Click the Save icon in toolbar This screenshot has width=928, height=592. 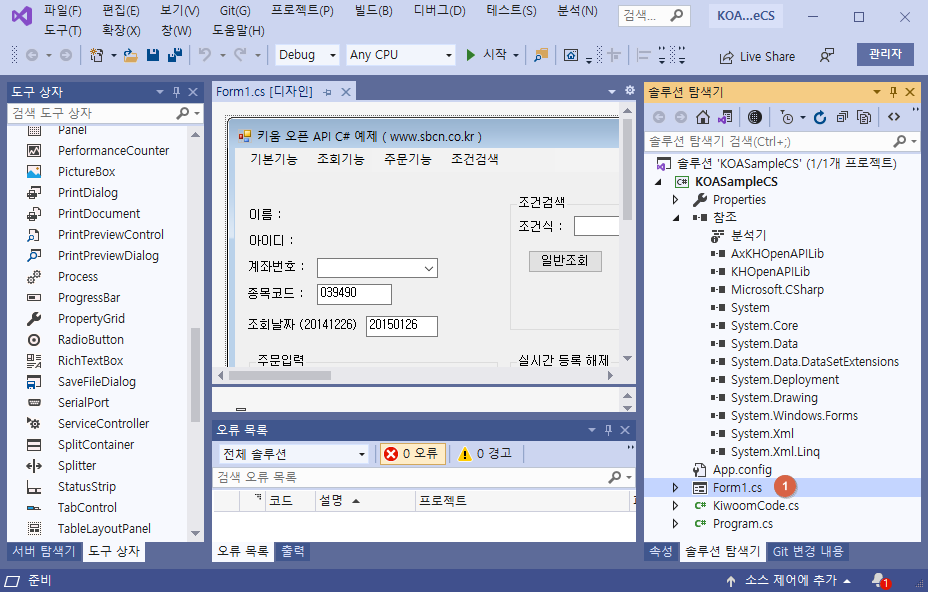tap(153, 55)
